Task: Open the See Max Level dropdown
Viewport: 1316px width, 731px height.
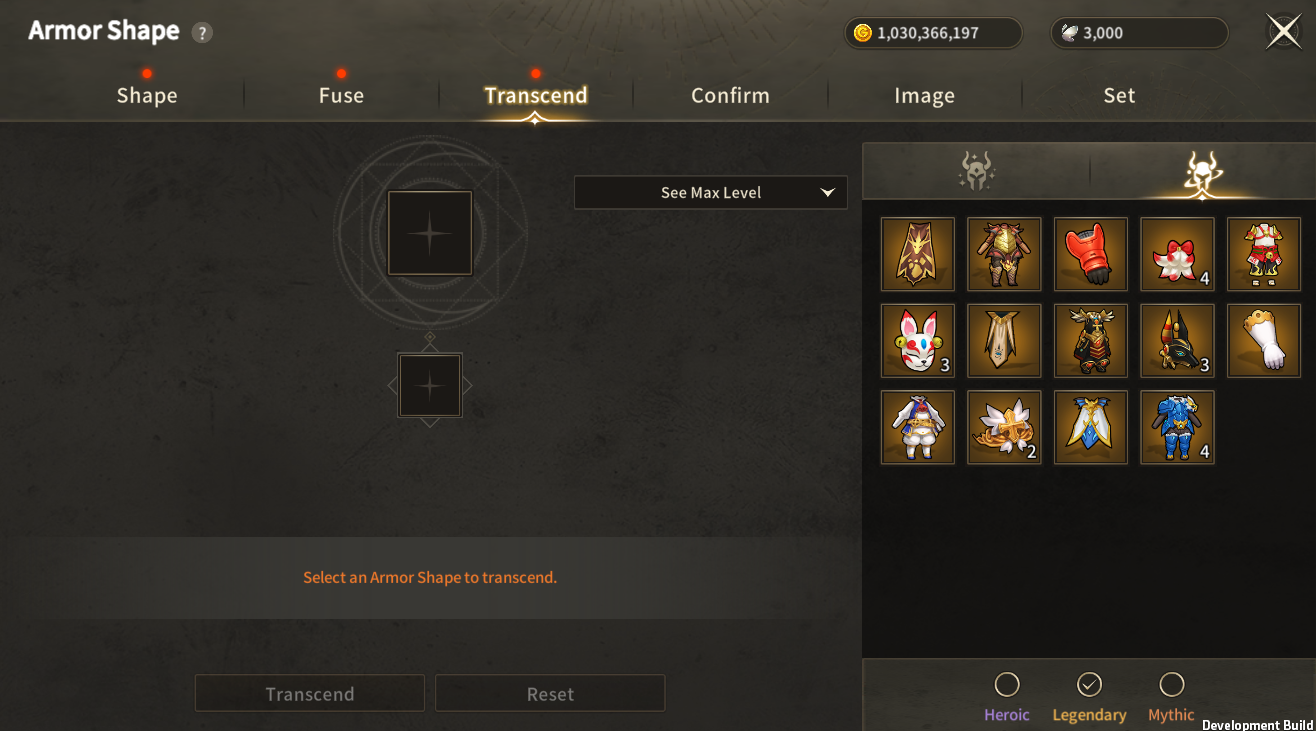Action: click(x=711, y=192)
